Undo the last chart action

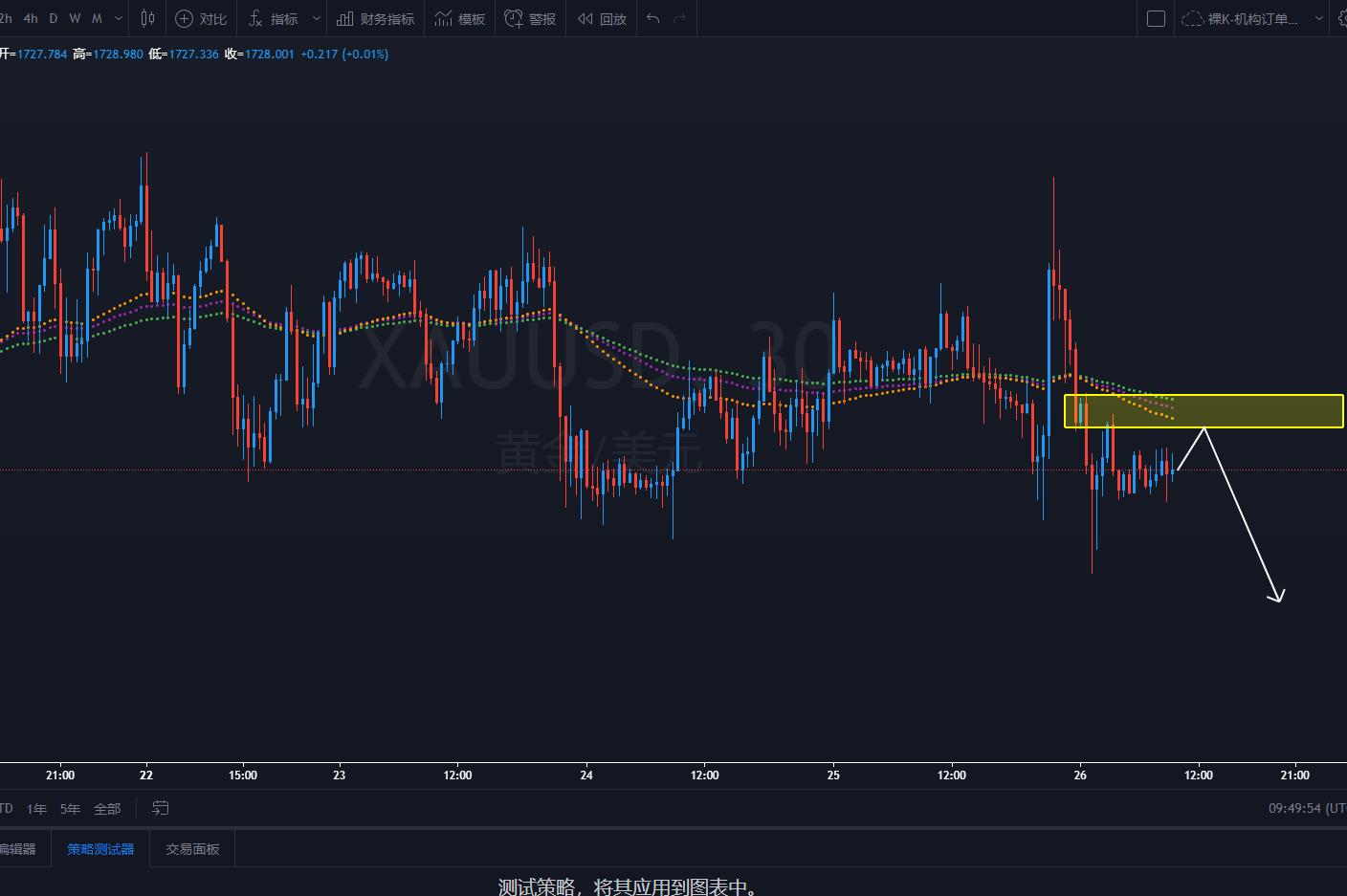pos(653,18)
